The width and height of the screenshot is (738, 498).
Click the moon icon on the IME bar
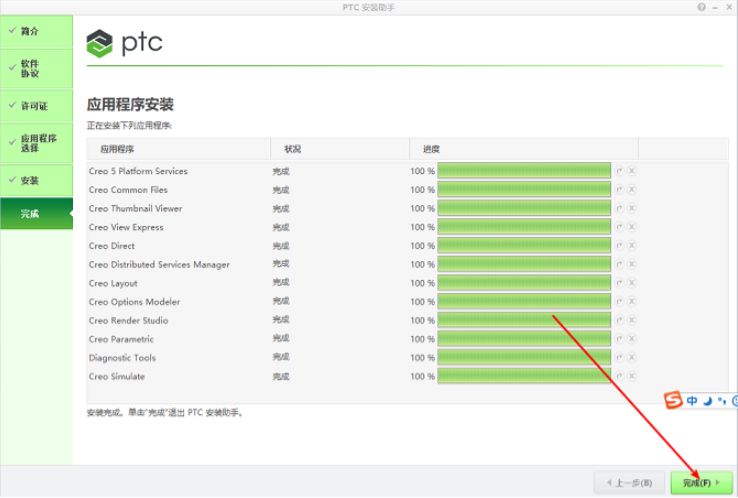707,401
